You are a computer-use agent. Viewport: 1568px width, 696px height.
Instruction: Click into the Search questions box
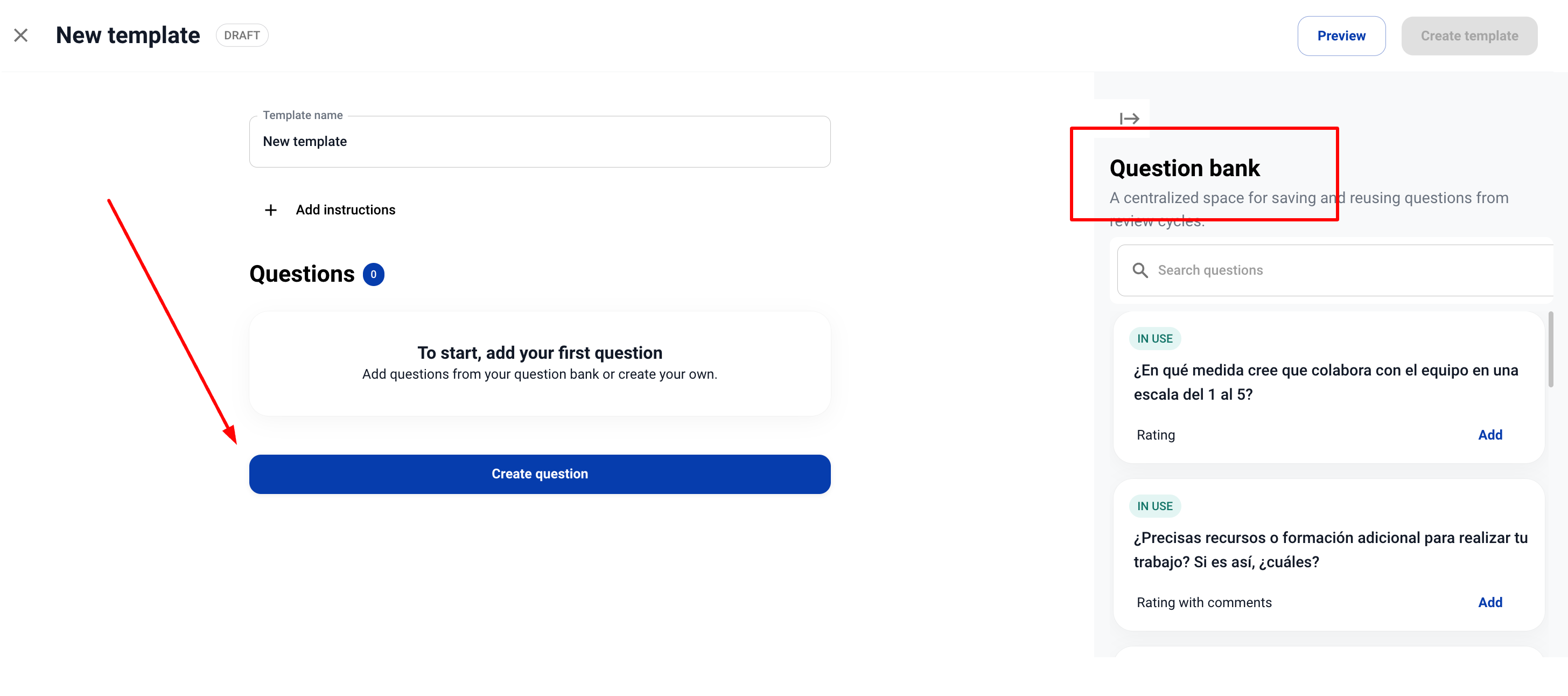click(x=1339, y=270)
